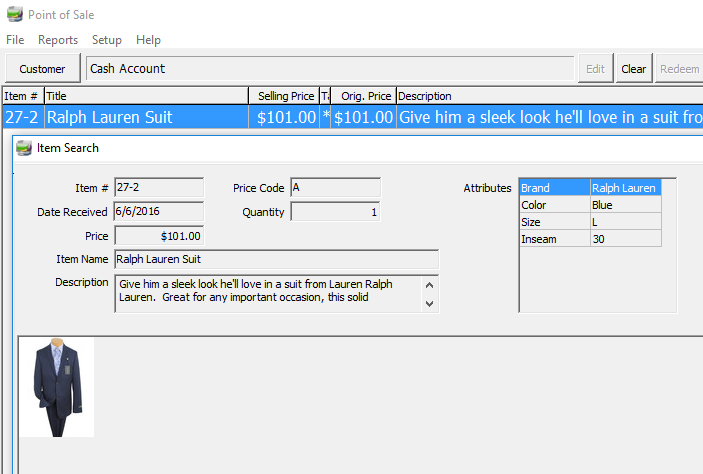Select the inseam value 30
Viewport: 703px width, 474px height.
pos(626,239)
